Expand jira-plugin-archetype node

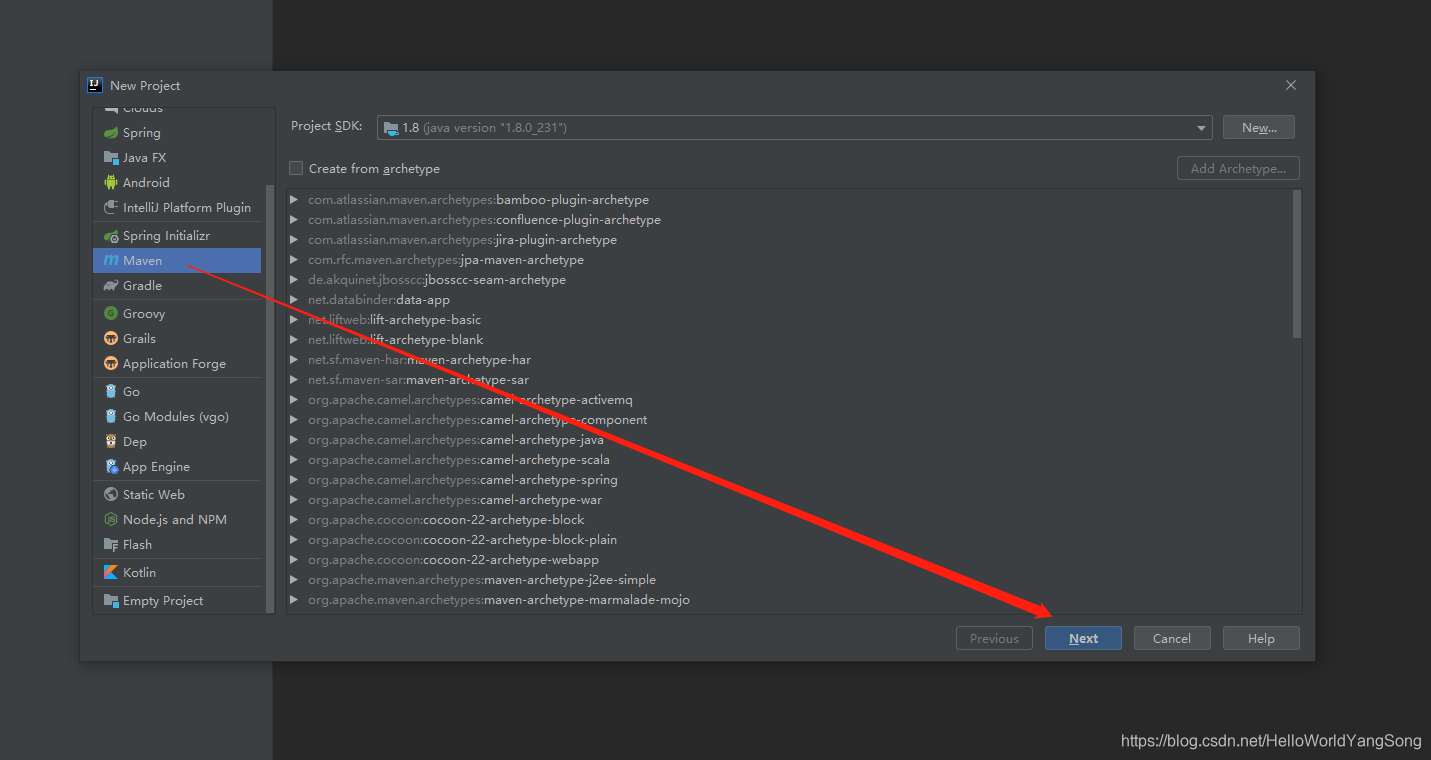point(294,240)
